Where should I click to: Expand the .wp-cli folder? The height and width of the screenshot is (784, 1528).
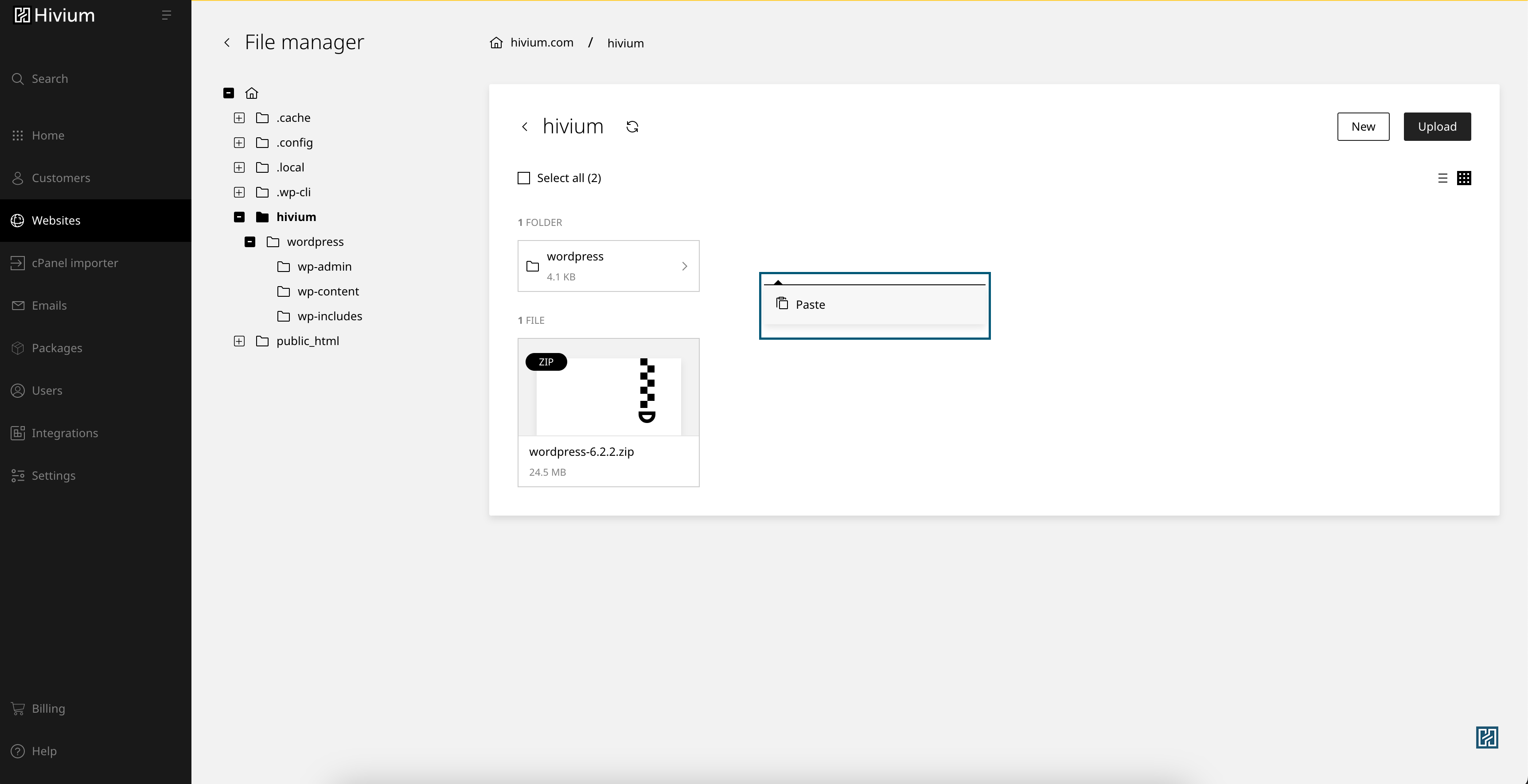239,192
